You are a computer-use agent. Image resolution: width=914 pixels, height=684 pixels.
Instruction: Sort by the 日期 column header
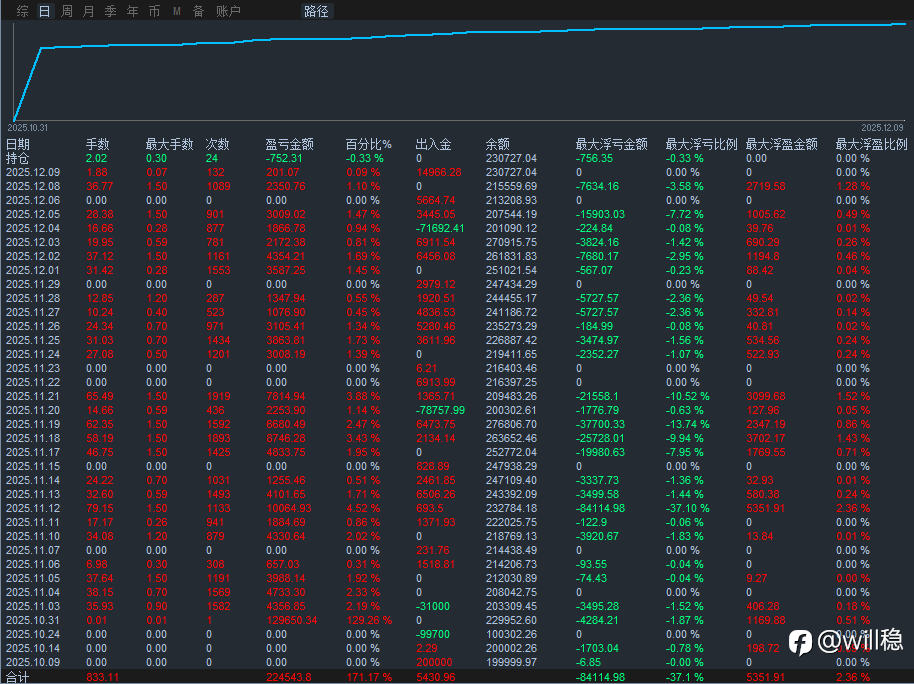(x=18, y=144)
